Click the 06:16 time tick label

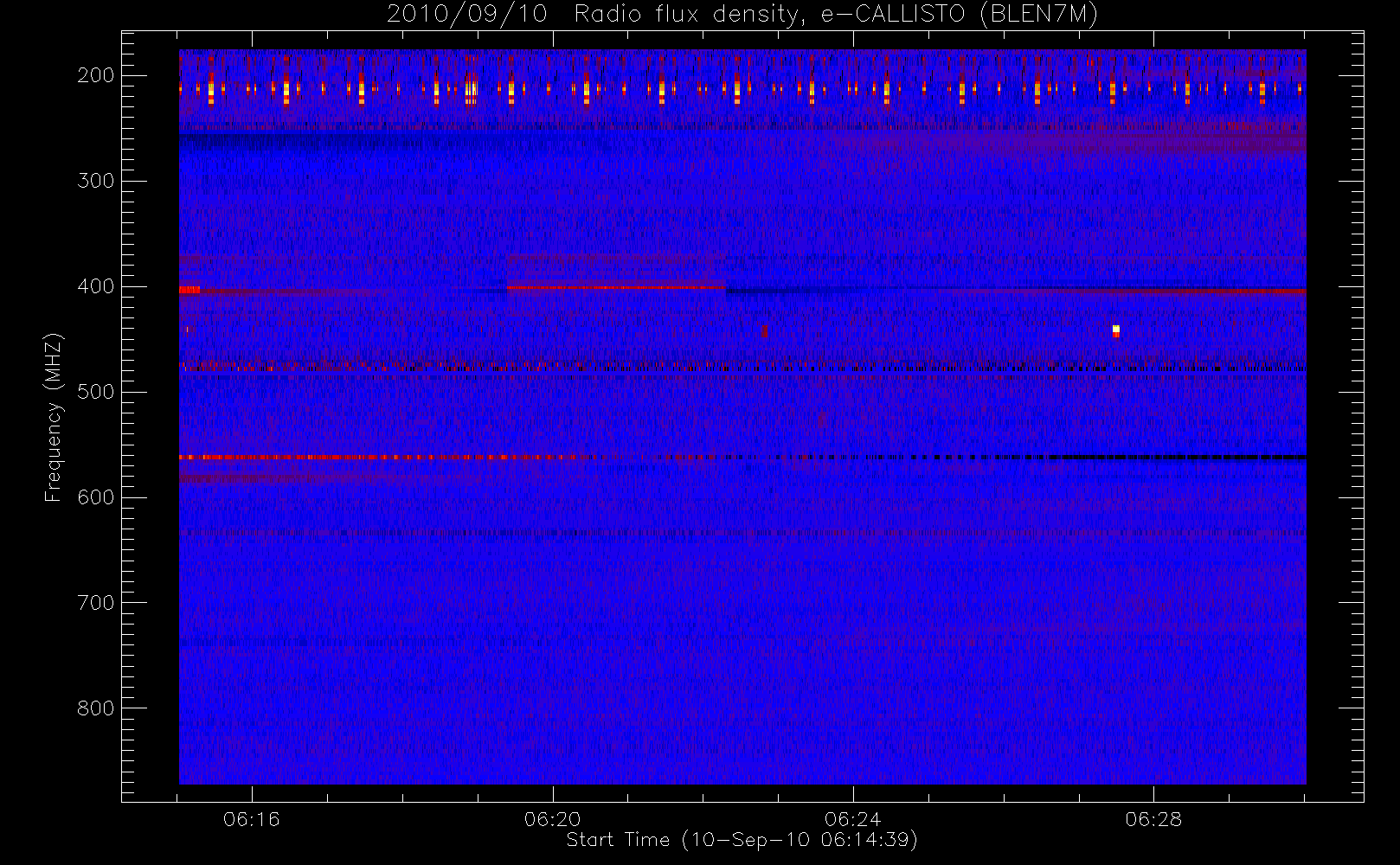(x=252, y=819)
